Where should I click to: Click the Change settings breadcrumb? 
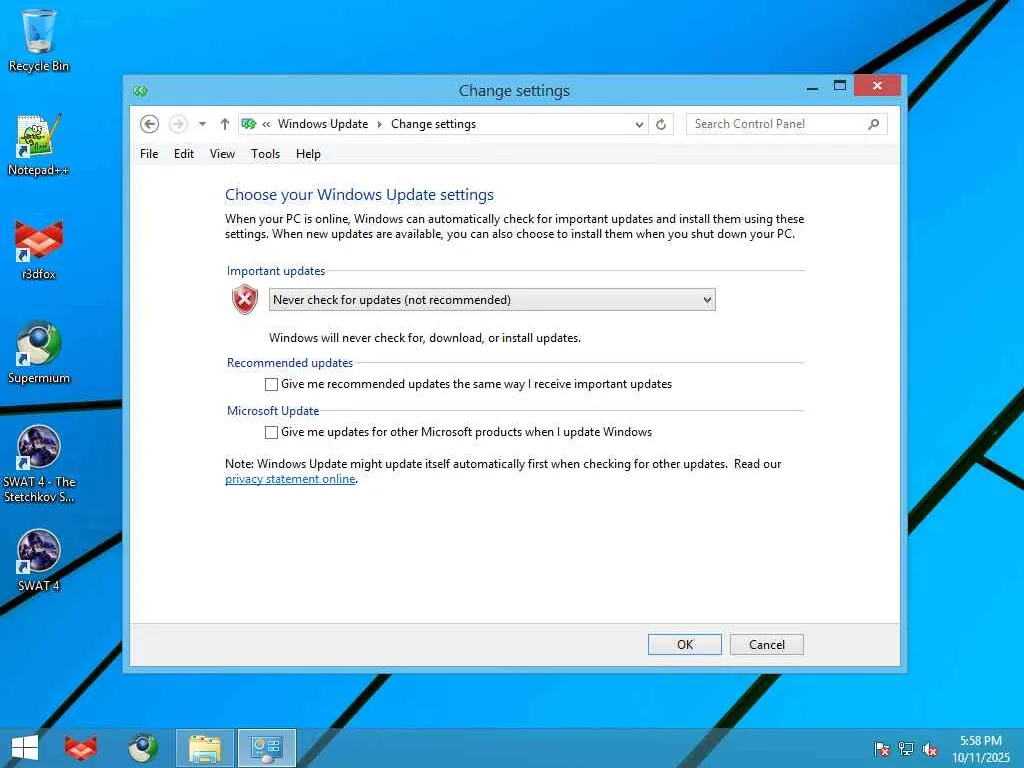(x=434, y=124)
